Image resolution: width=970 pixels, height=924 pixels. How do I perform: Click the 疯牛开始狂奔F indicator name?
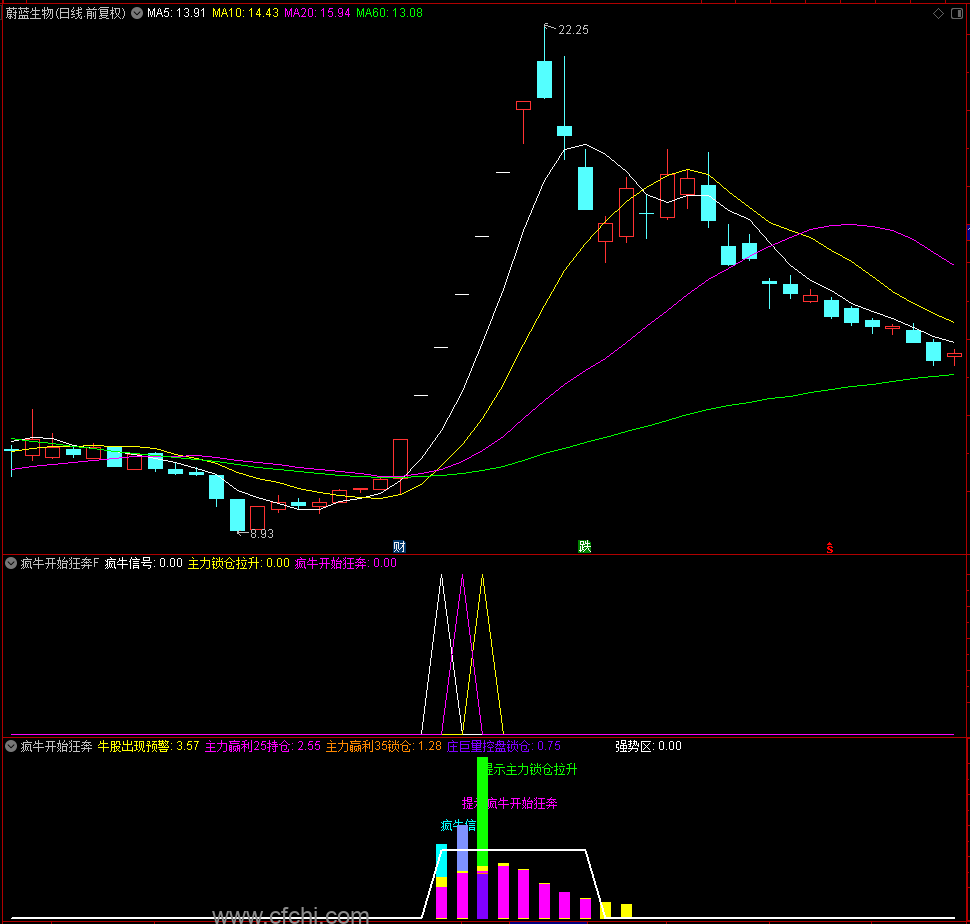coord(59,563)
